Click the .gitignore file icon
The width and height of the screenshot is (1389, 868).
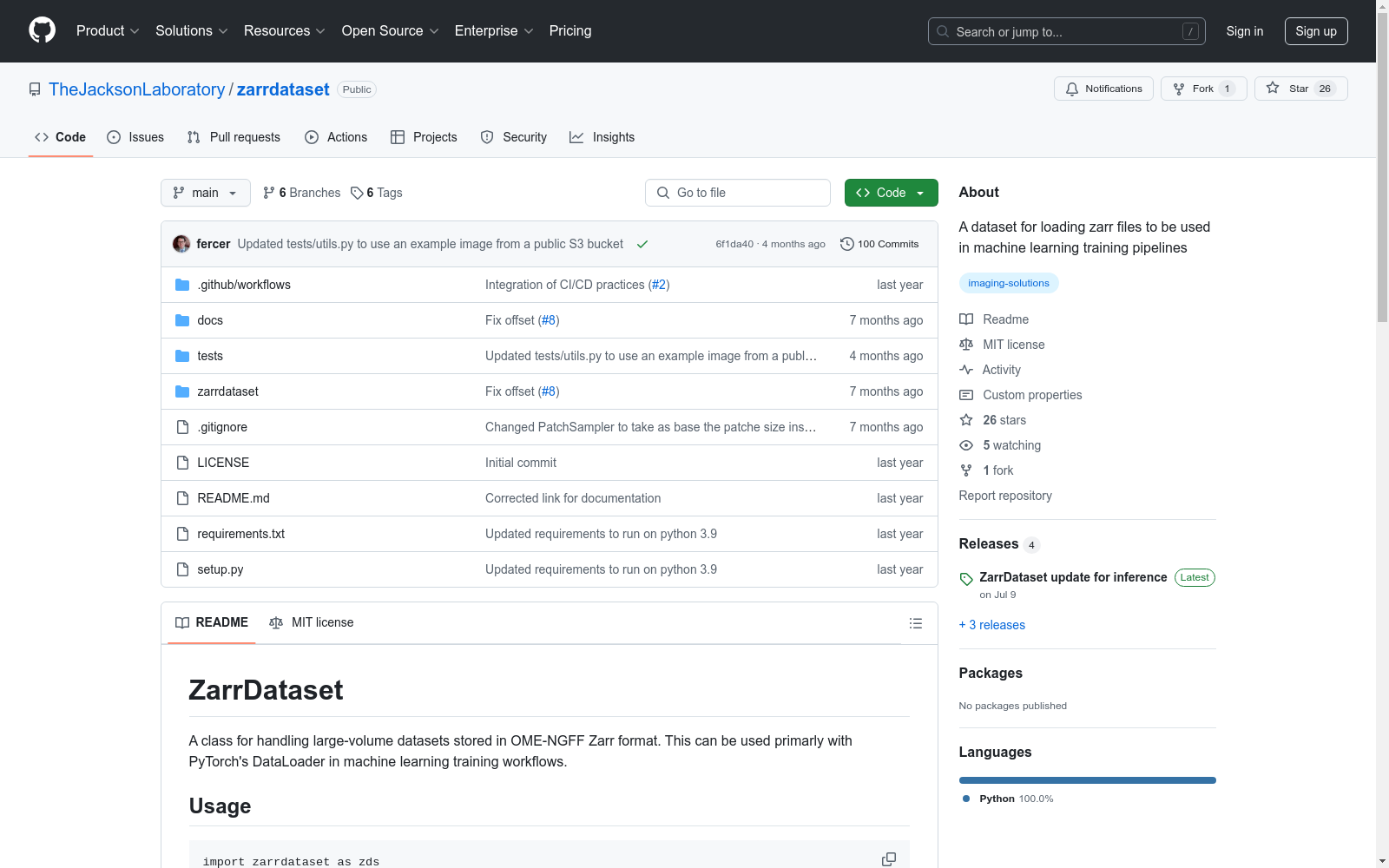point(182,427)
